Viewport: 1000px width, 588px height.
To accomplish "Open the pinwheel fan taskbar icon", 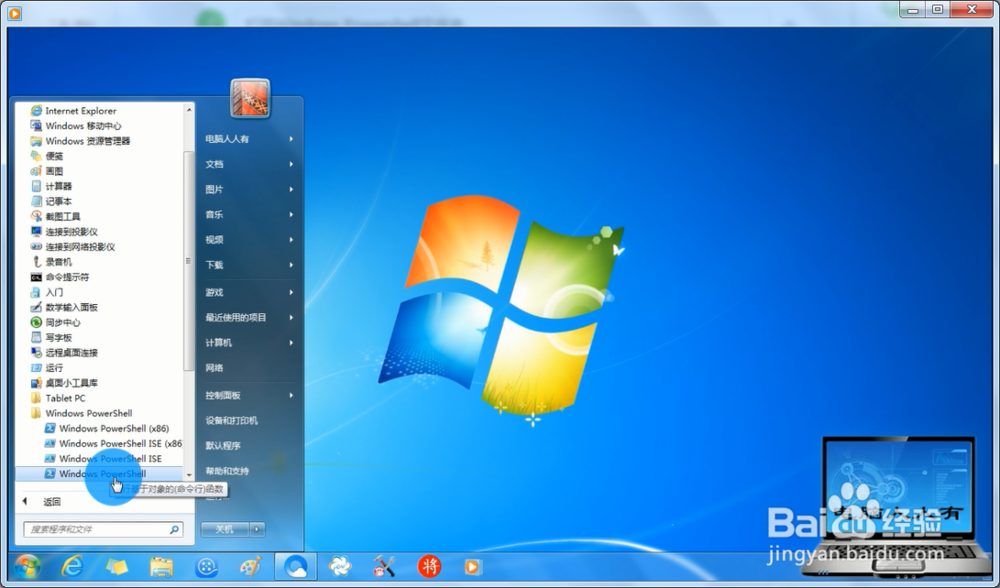I will [x=340, y=566].
